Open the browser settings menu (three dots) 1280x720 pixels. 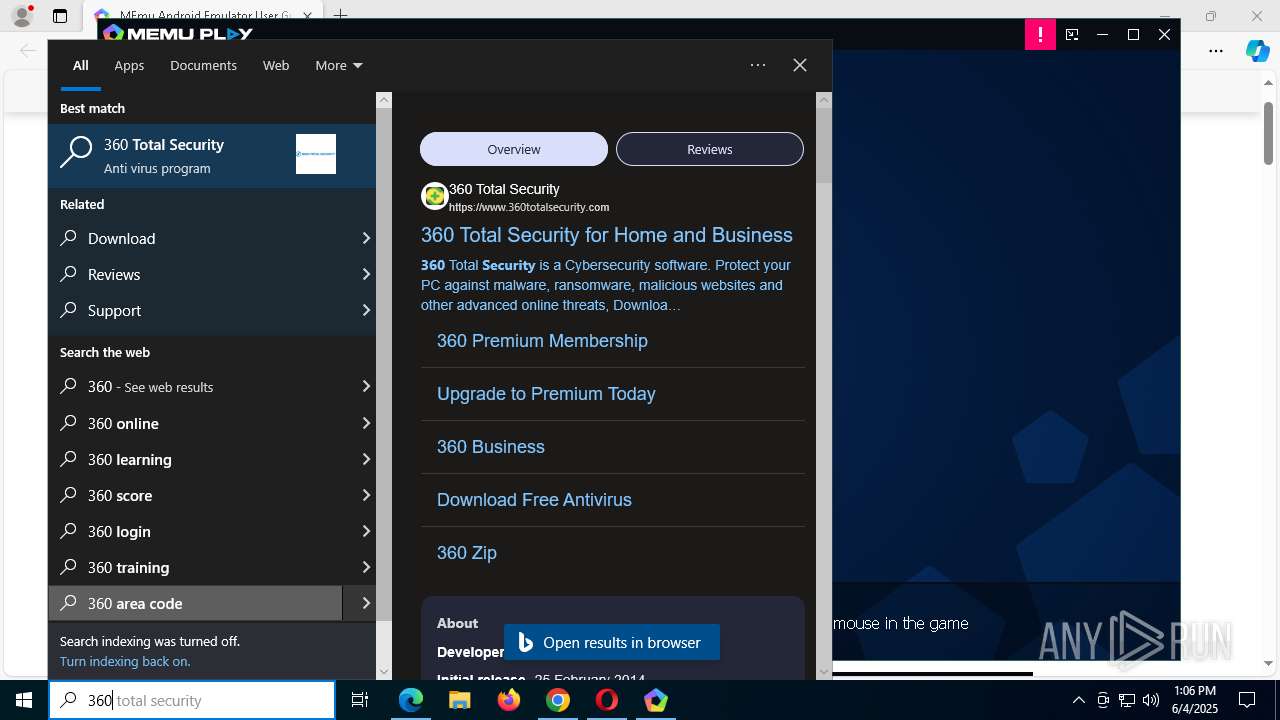click(x=1216, y=51)
